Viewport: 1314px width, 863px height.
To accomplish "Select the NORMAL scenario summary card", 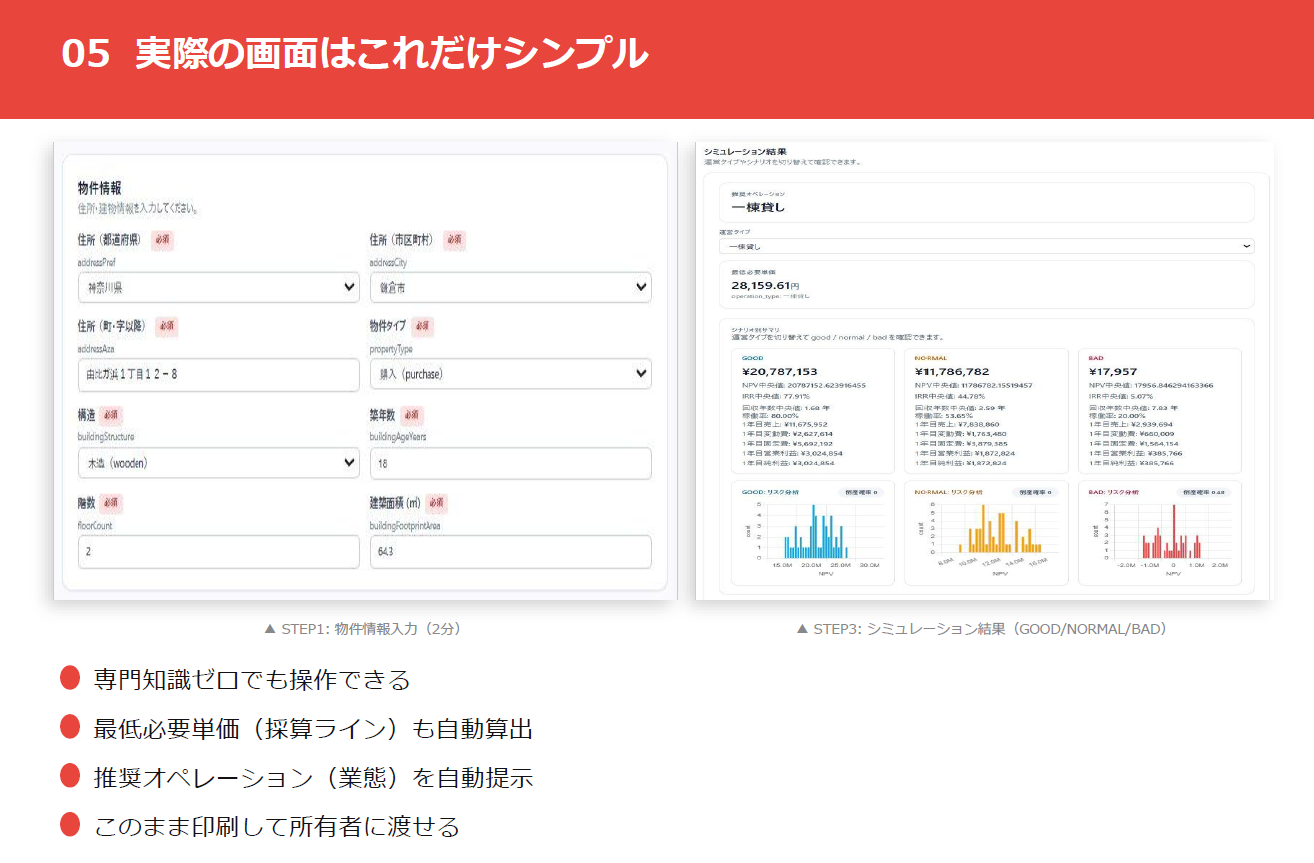I will (985, 411).
